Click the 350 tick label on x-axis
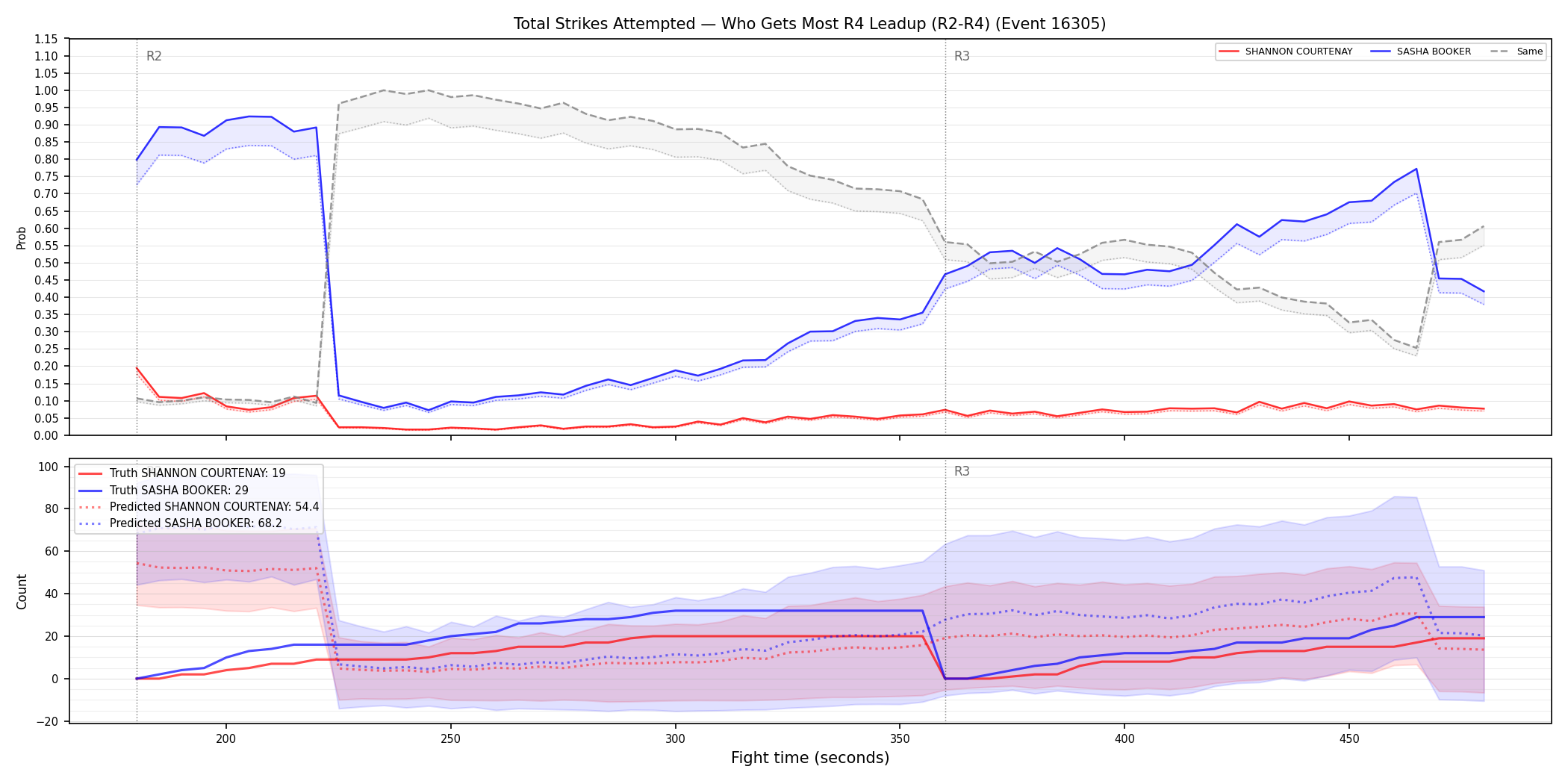This screenshot has width=1568, height=784. click(900, 738)
